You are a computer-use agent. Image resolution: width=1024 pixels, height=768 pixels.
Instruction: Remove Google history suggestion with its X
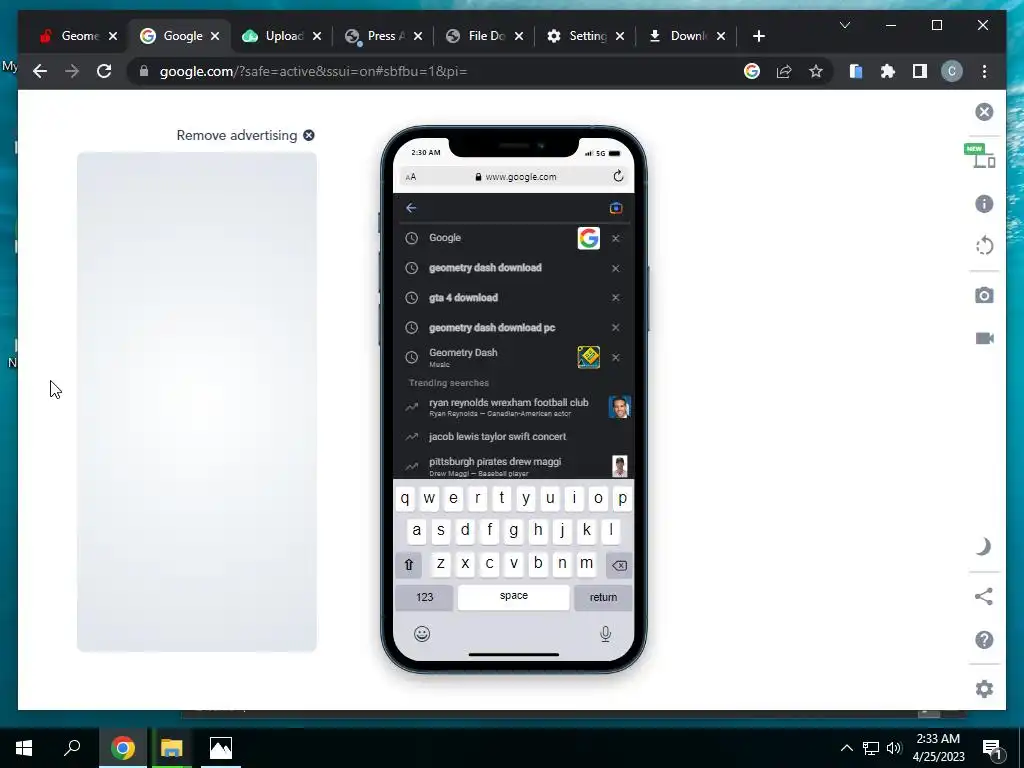click(x=615, y=238)
